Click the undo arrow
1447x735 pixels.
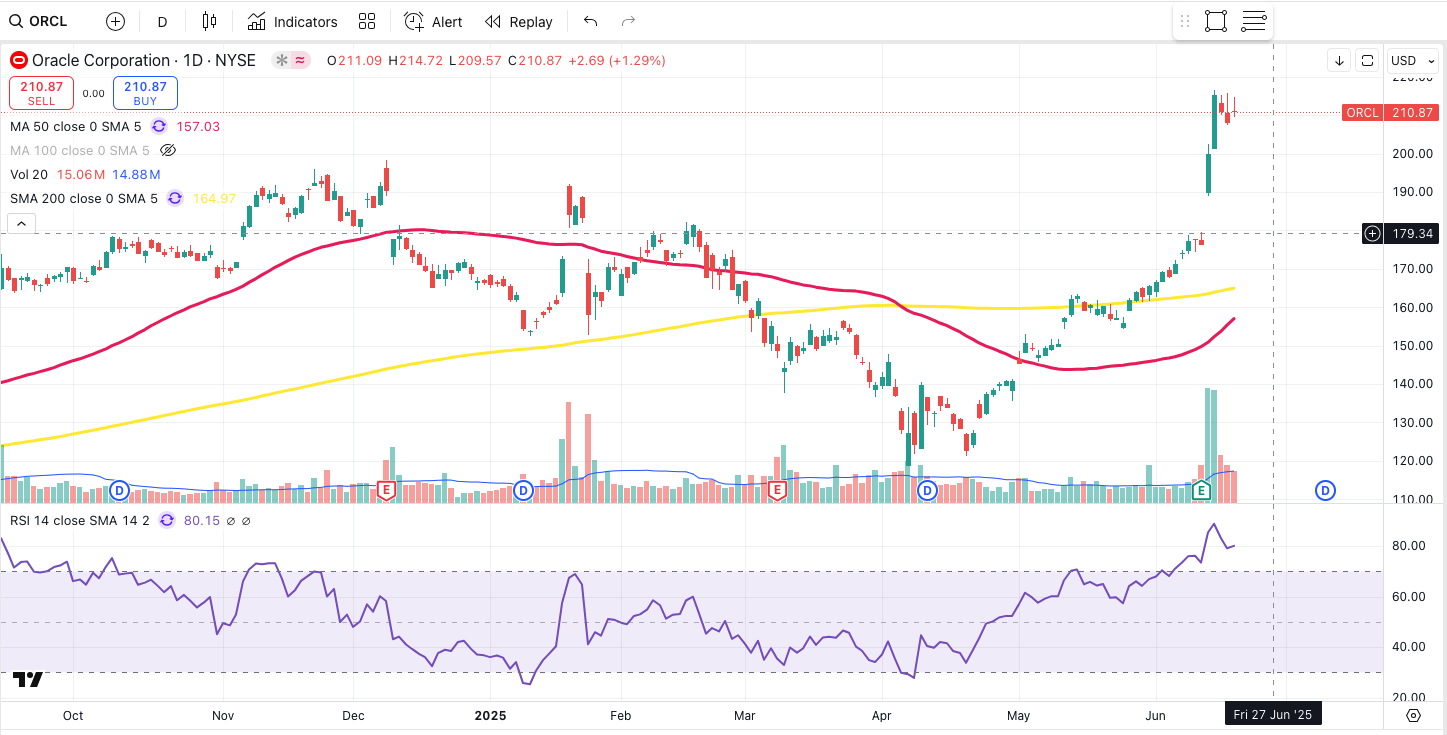[x=590, y=21]
